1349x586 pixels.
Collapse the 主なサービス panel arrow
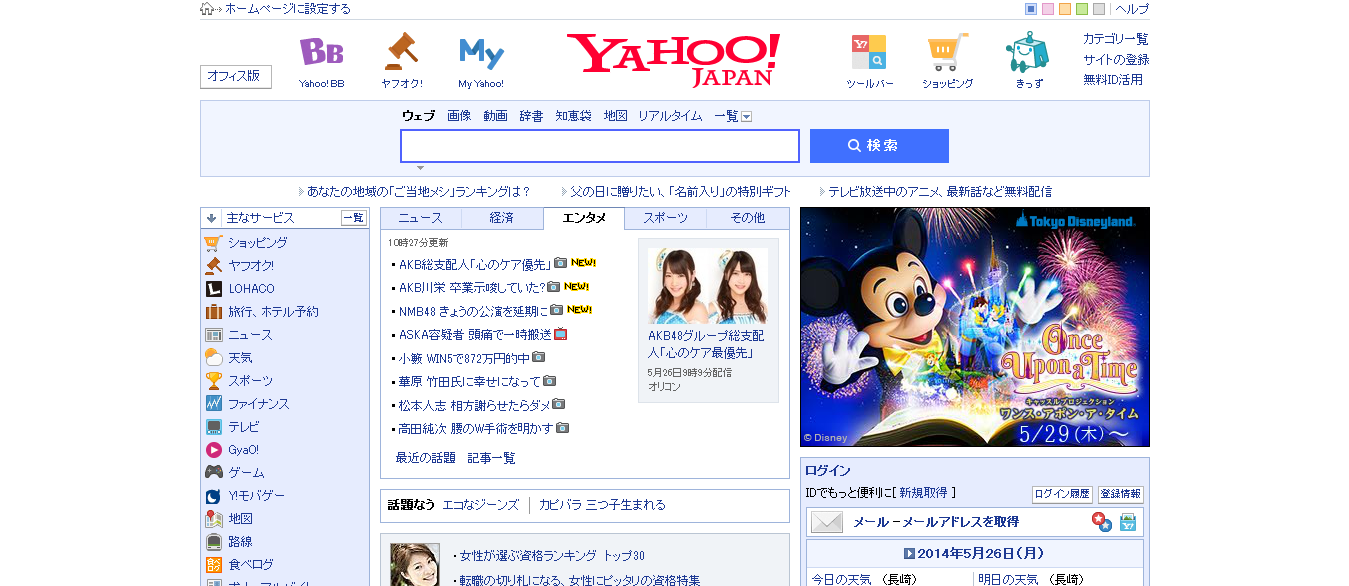(212, 218)
